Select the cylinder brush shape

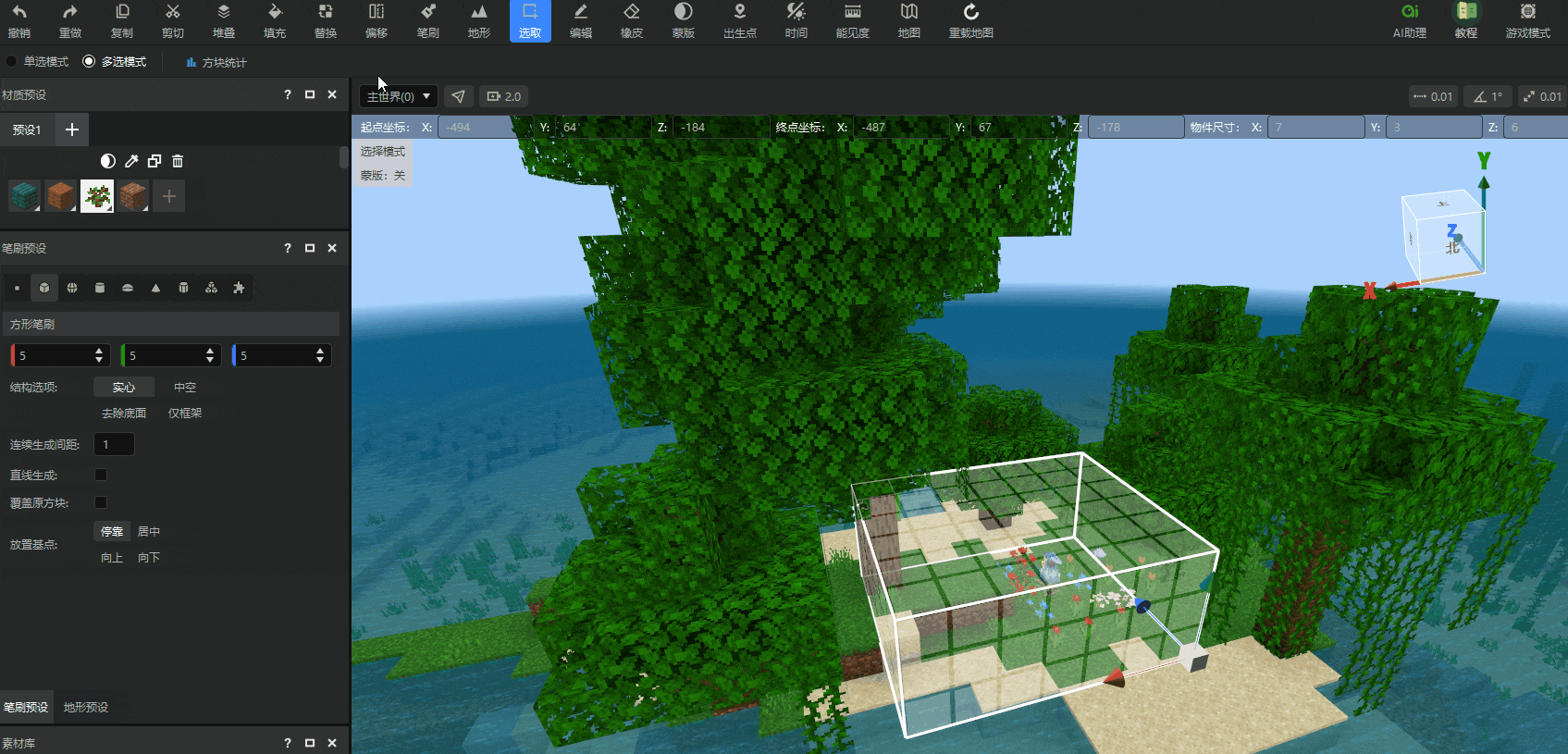coord(100,288)
